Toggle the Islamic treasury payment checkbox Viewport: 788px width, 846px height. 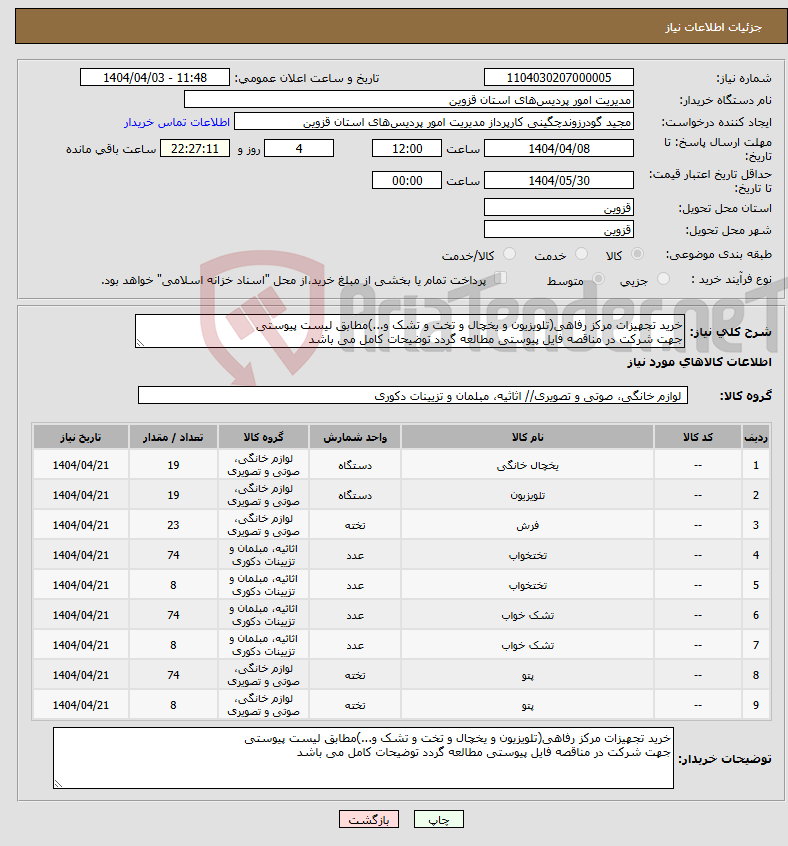501,278
